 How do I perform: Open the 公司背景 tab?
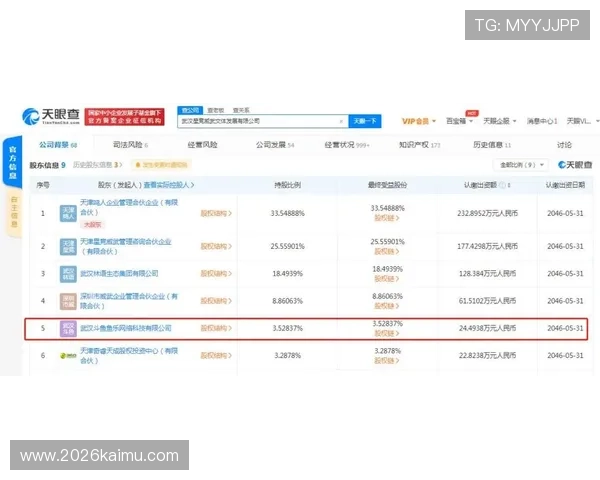pyautogui.click(x=58, y=145)
